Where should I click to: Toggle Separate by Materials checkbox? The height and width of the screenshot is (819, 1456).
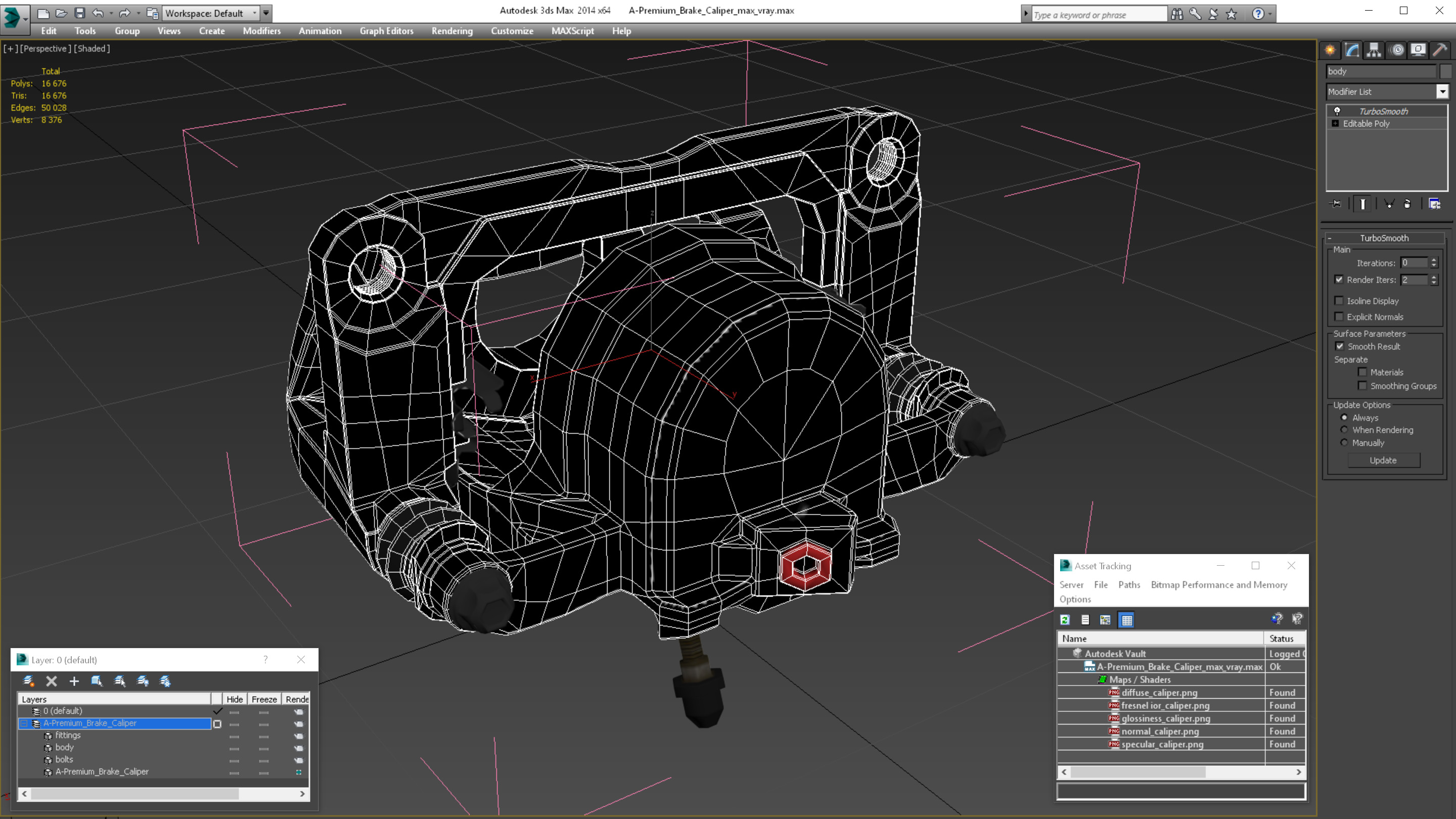coord(1361,372)
